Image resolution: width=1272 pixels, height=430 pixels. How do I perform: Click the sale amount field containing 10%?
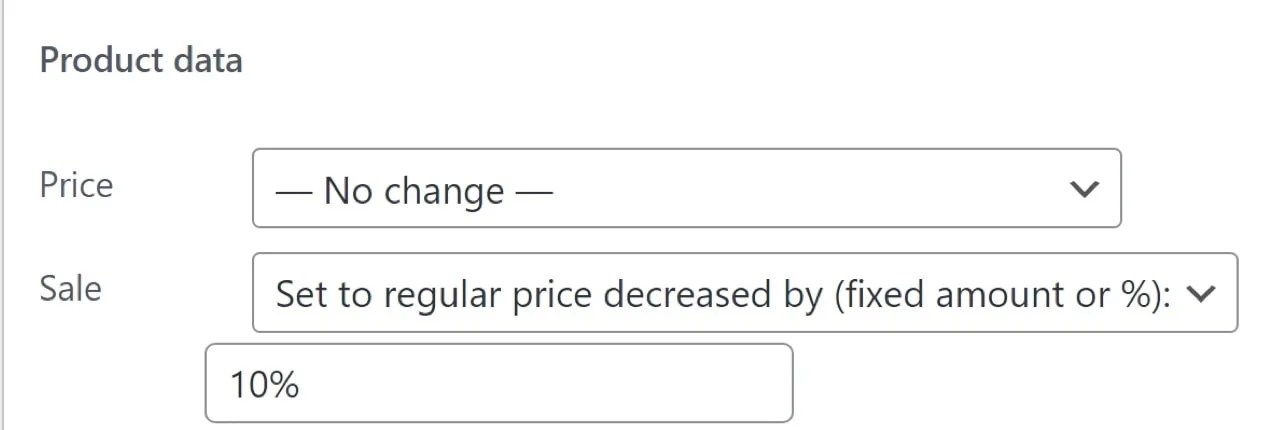point(498,383)
